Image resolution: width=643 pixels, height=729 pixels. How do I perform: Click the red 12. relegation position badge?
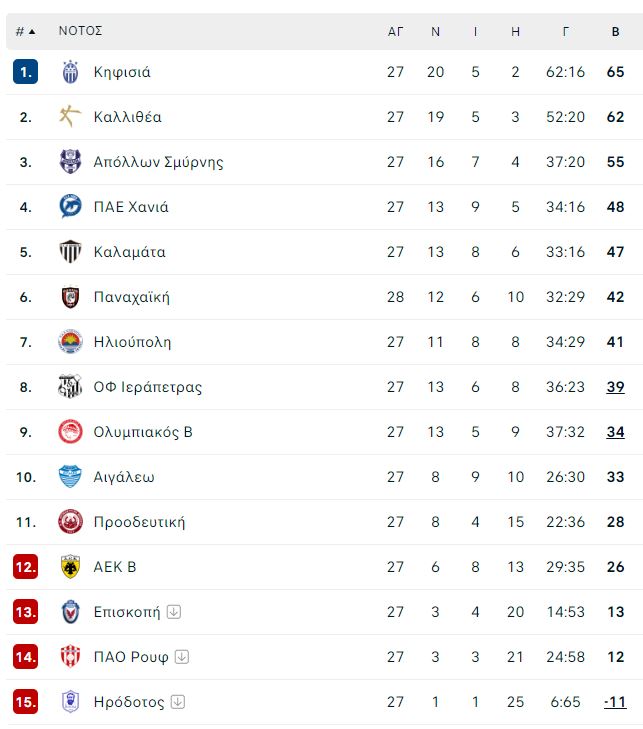(x=25, y=567)
